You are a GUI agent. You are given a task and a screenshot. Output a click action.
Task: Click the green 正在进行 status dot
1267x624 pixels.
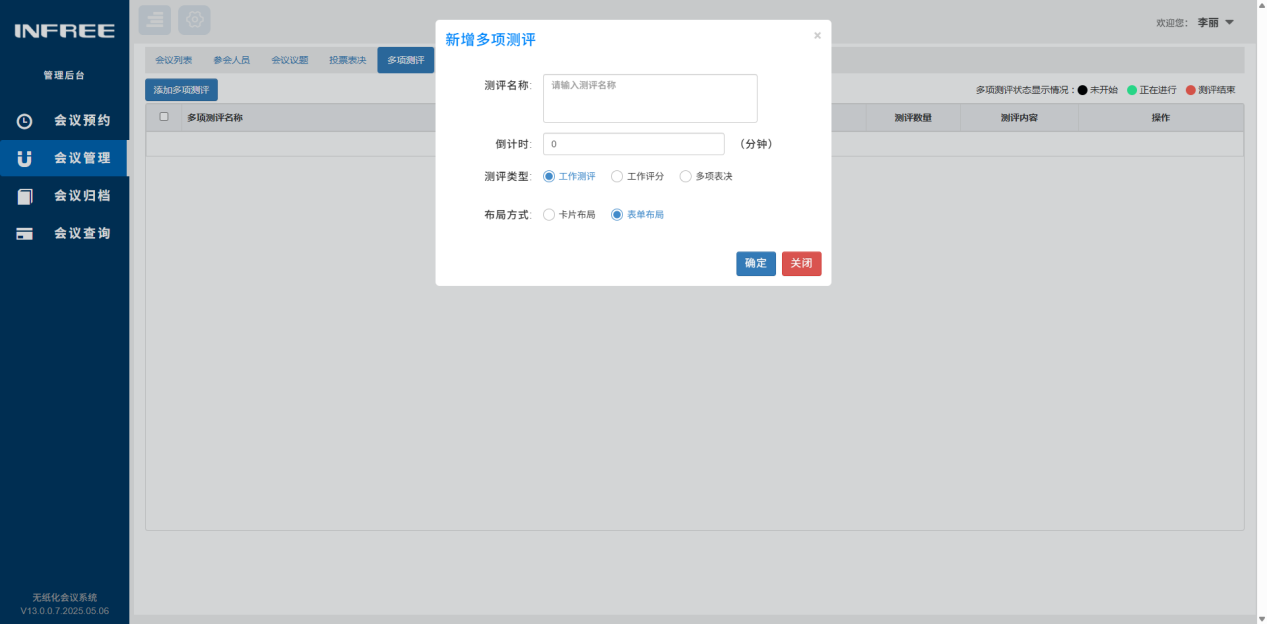tap(1132, 90)
